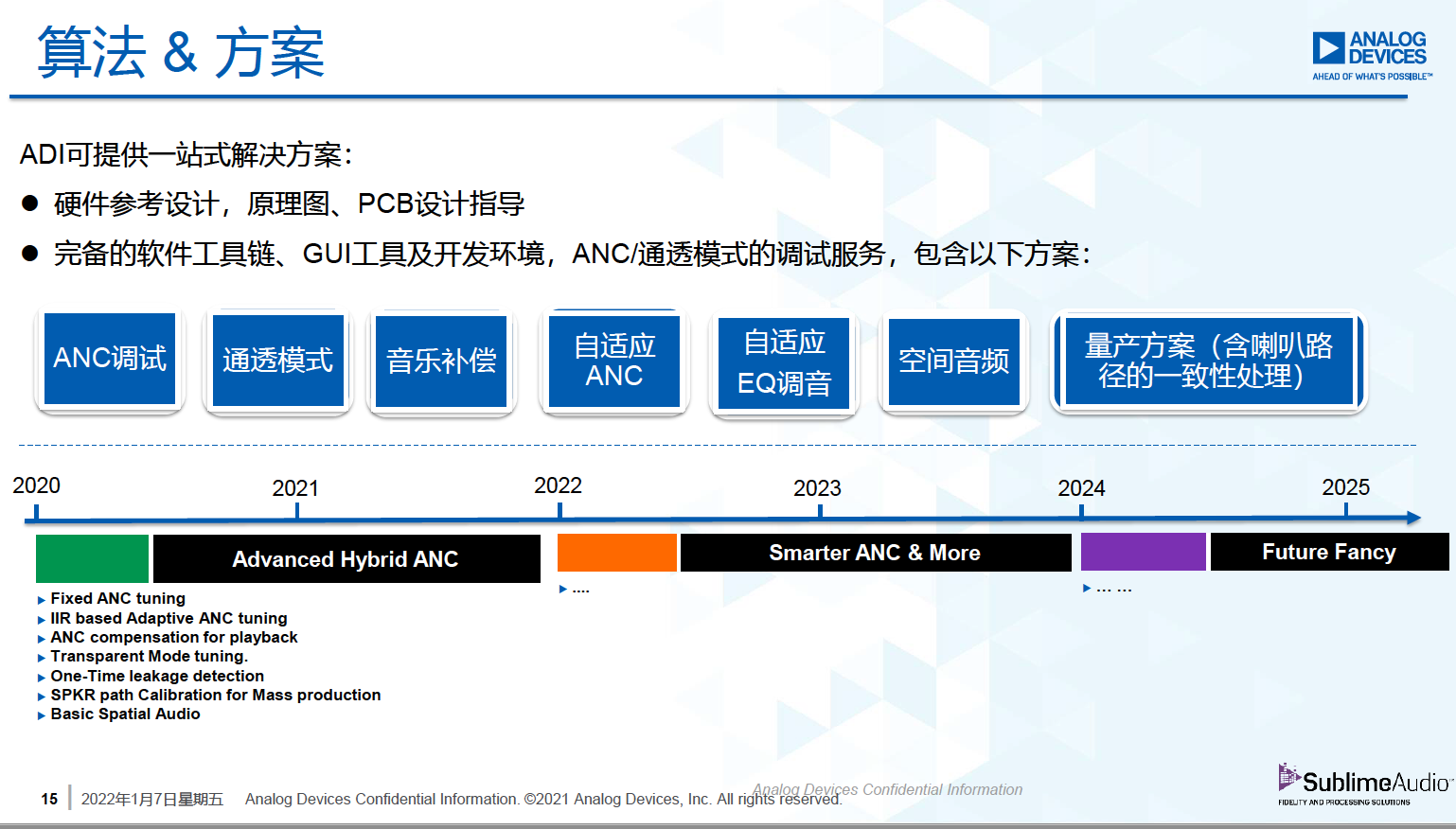The width and height of the screenshot is (1456, 829).
Task: Click the Basic Spatial Audio bullet arrow
Action: [x=42, y=715]
